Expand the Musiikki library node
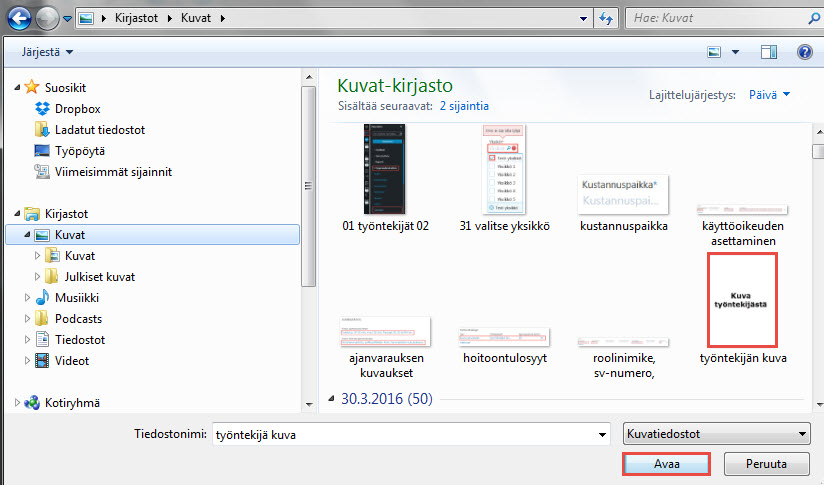Viewport: 824px width, 485px height. click(27, 297)
